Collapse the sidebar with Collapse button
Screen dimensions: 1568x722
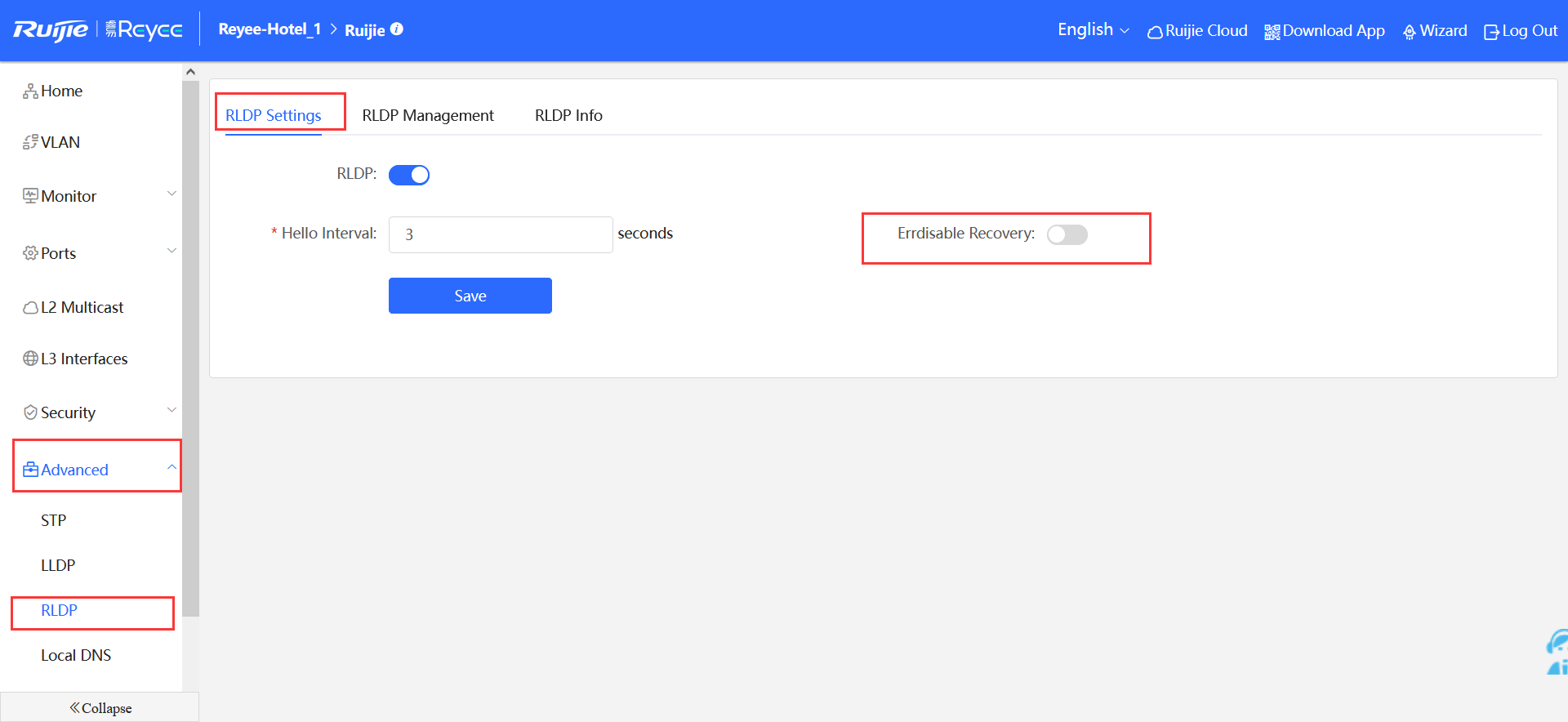100,707
